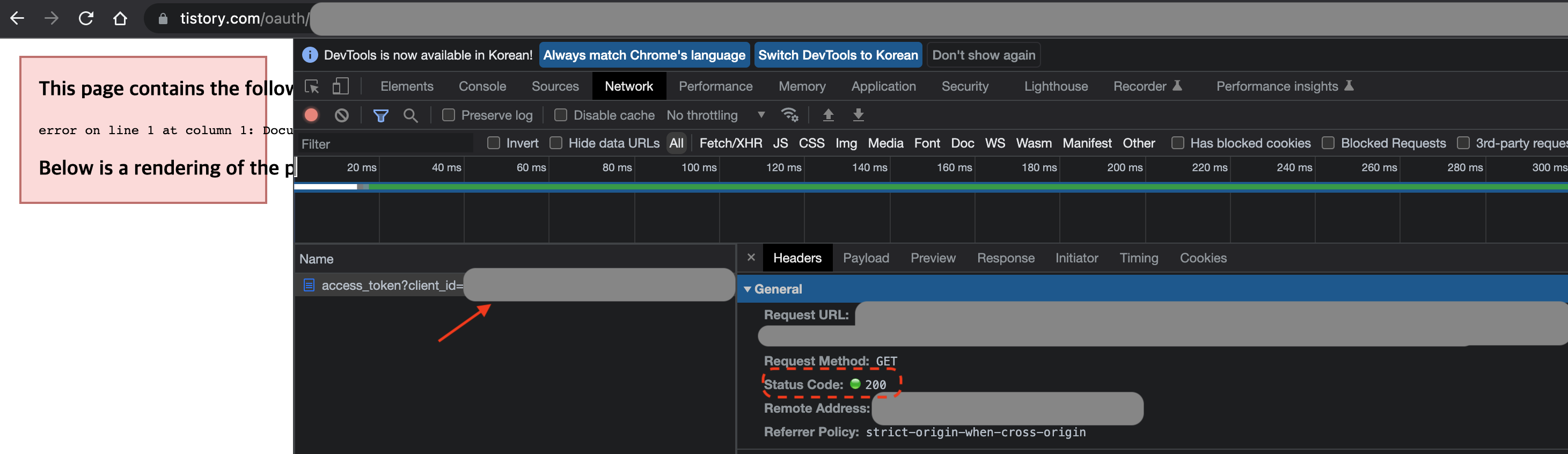Filter requests by Manifest

point(1087,143)
